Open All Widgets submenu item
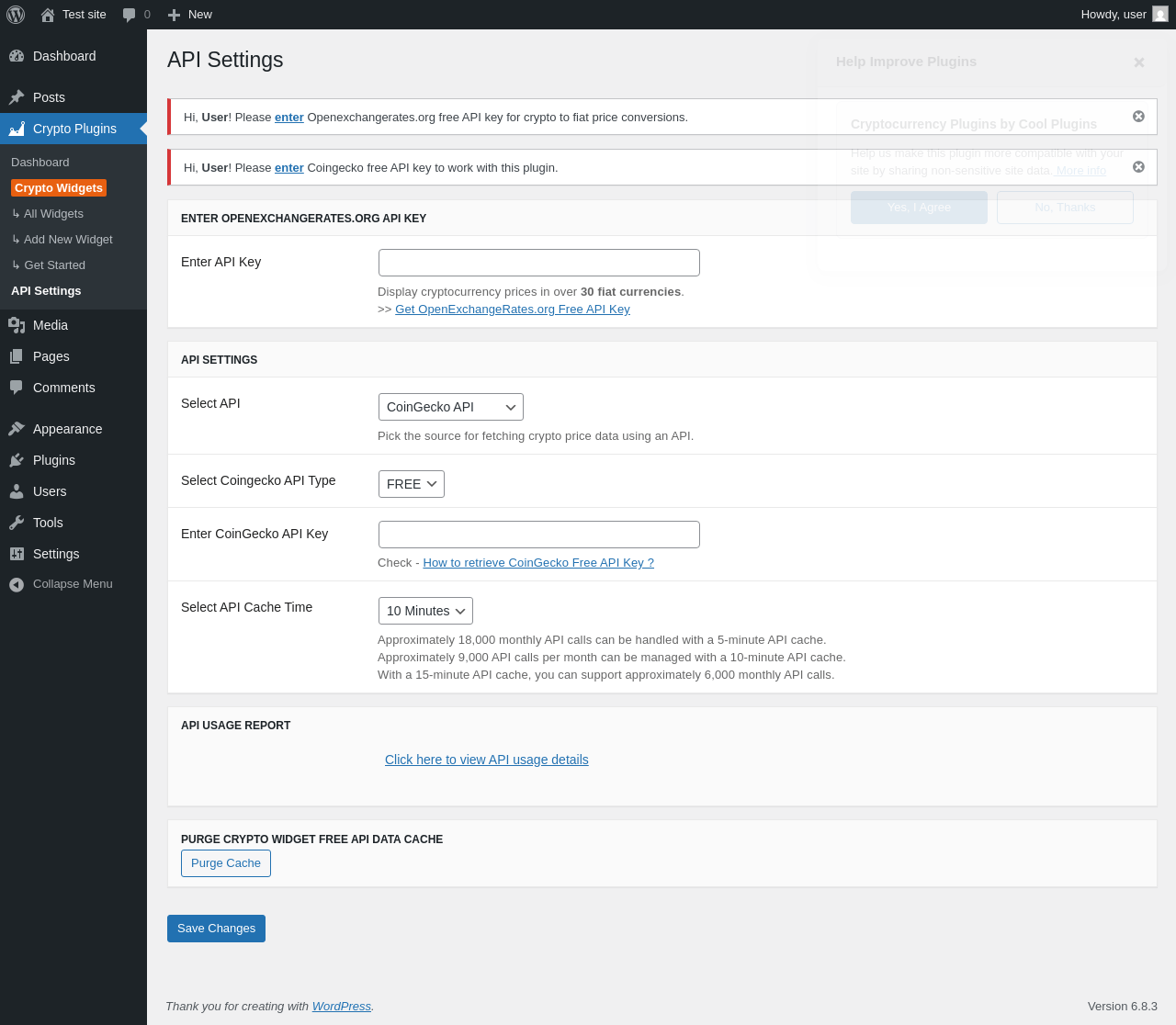Image resolution: width=1176 pixels, height=1025 pixels. [x=53, y=214]
